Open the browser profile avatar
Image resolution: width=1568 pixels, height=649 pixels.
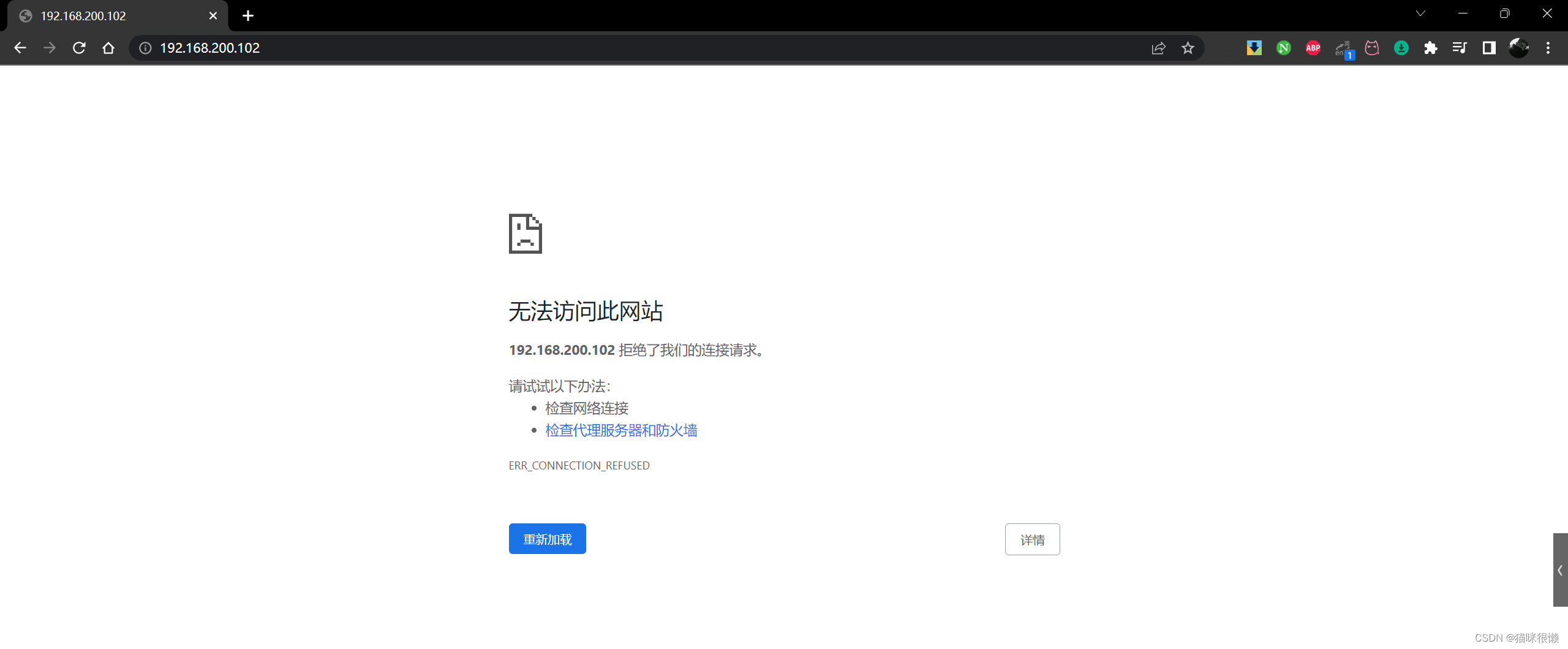point(1518,48)
